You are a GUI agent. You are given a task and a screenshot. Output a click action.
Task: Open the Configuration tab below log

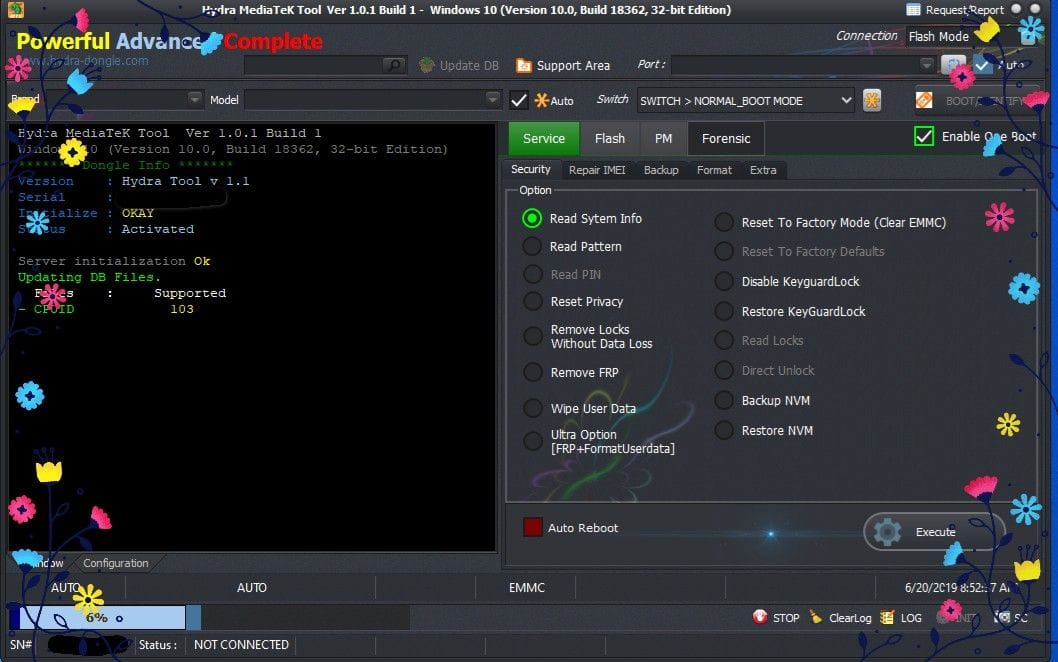pos(115,563)
